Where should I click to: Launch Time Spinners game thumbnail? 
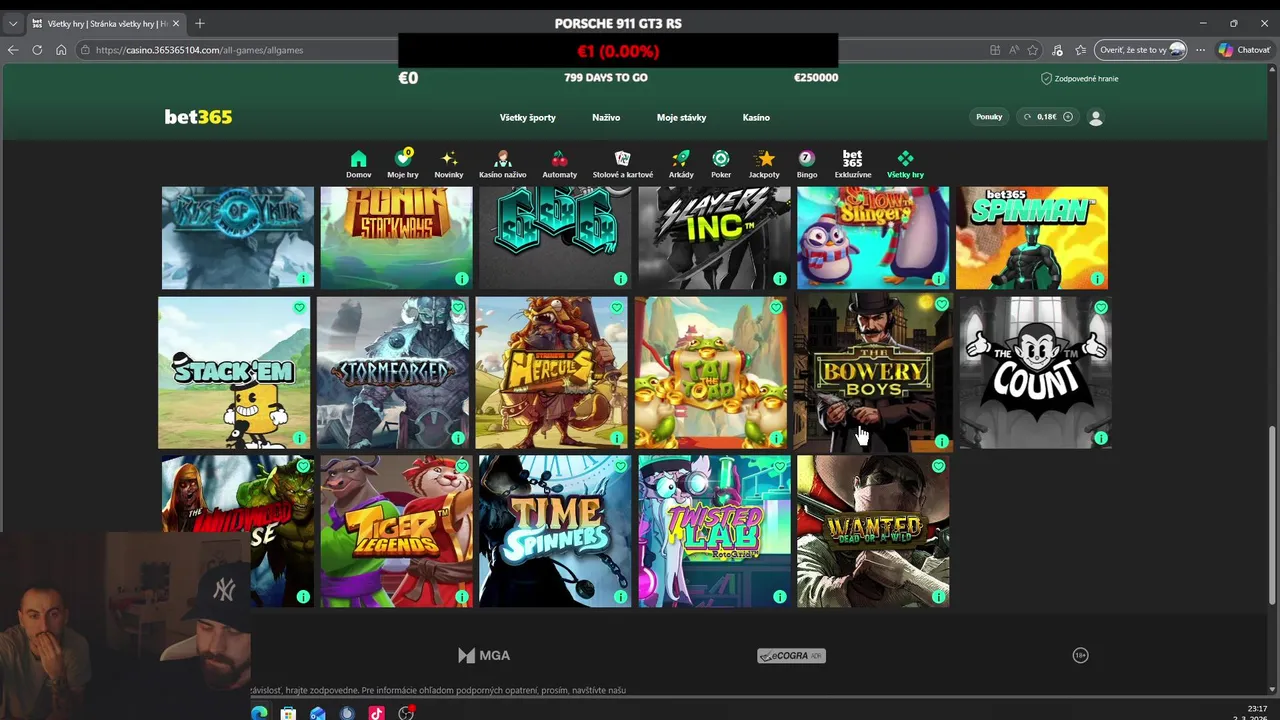tap(555, 531)
